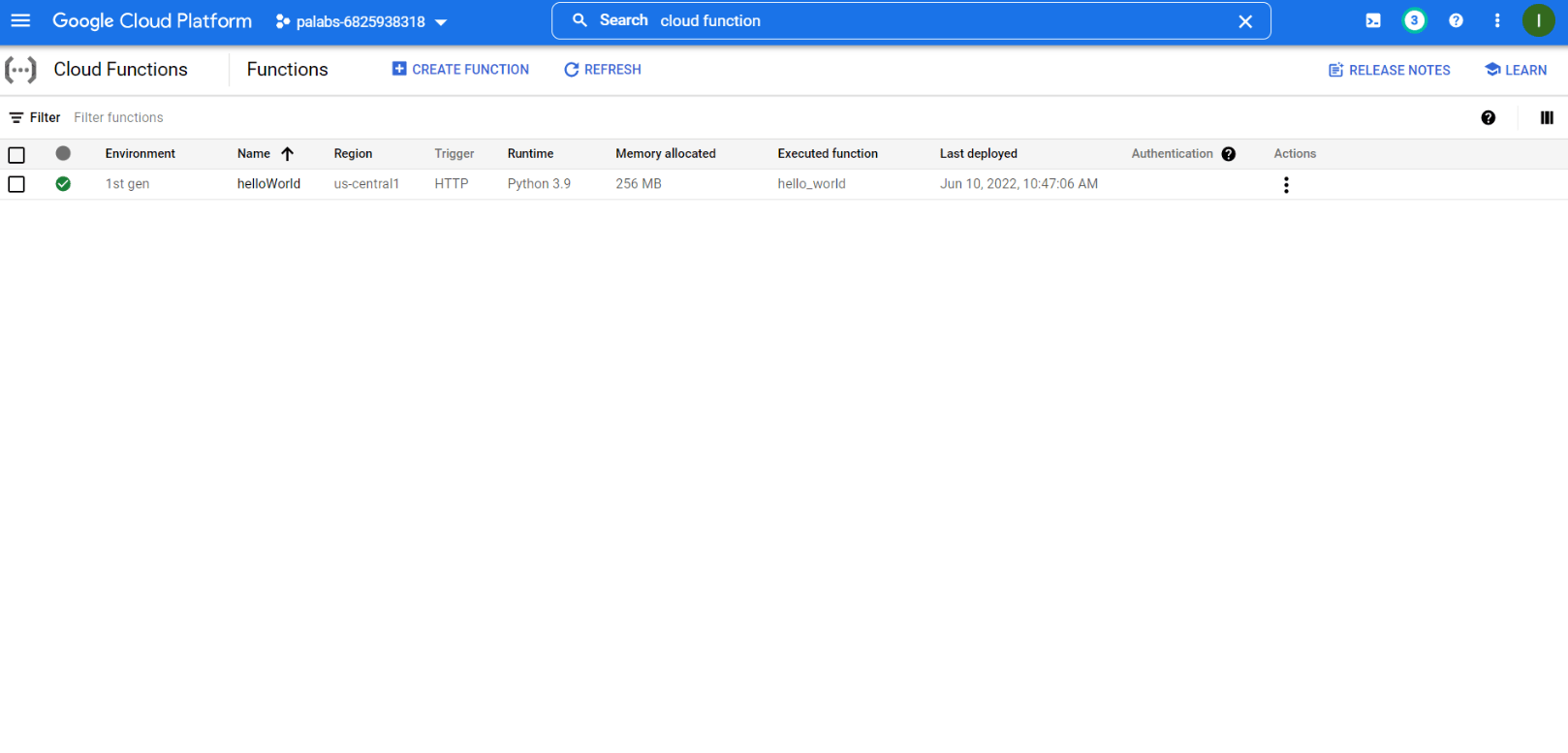
Task: Sort by Region column header
Action: pyautogui.click(x=353, y=153)
